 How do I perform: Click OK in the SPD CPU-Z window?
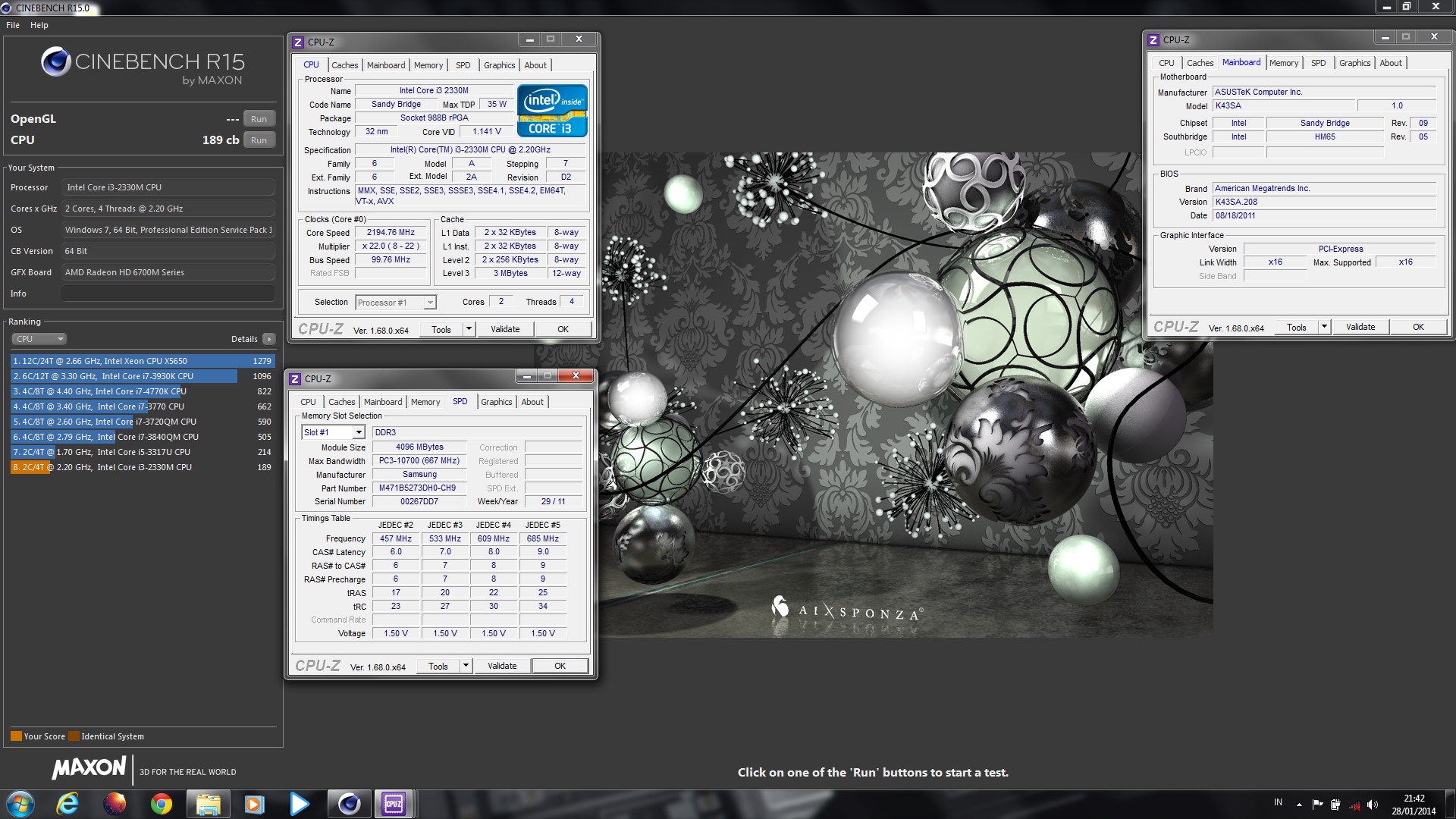coord(560,666)
